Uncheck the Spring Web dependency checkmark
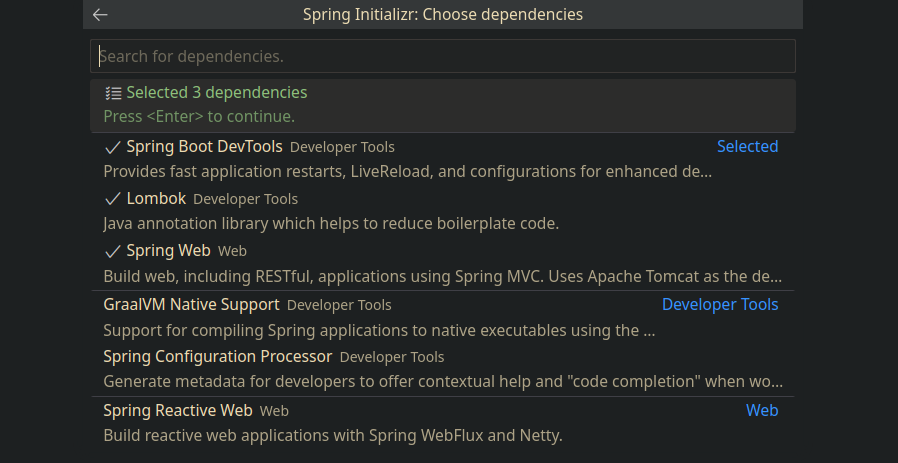 [113, 251]
